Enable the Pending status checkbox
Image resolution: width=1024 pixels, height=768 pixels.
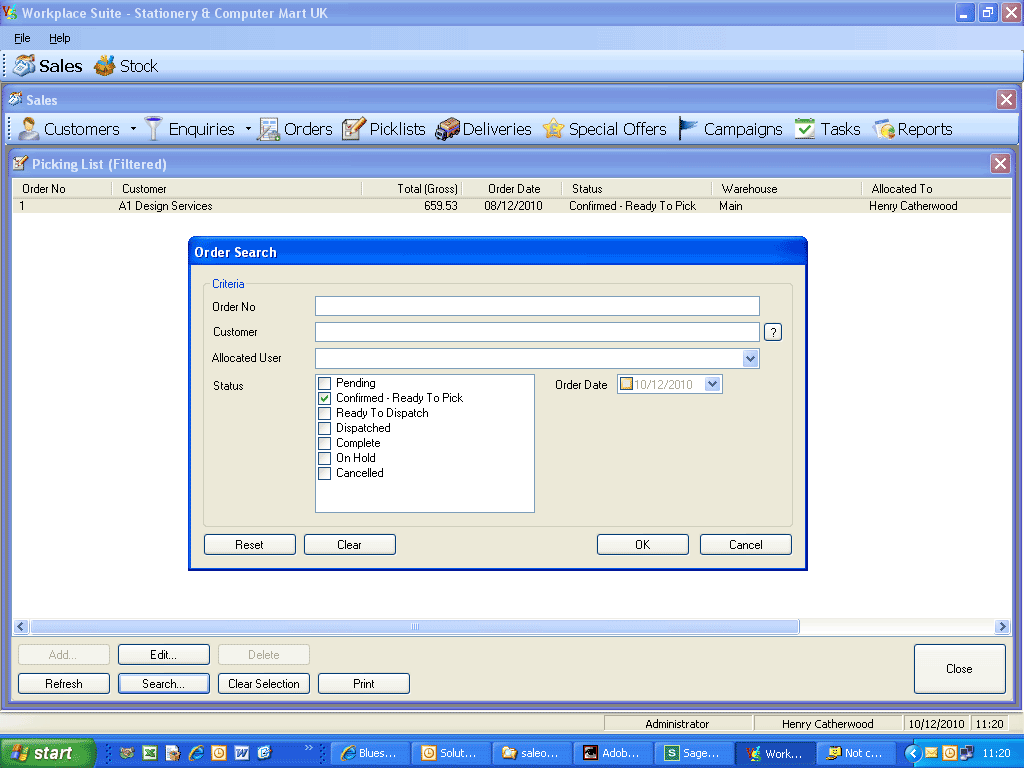[325, 383]
